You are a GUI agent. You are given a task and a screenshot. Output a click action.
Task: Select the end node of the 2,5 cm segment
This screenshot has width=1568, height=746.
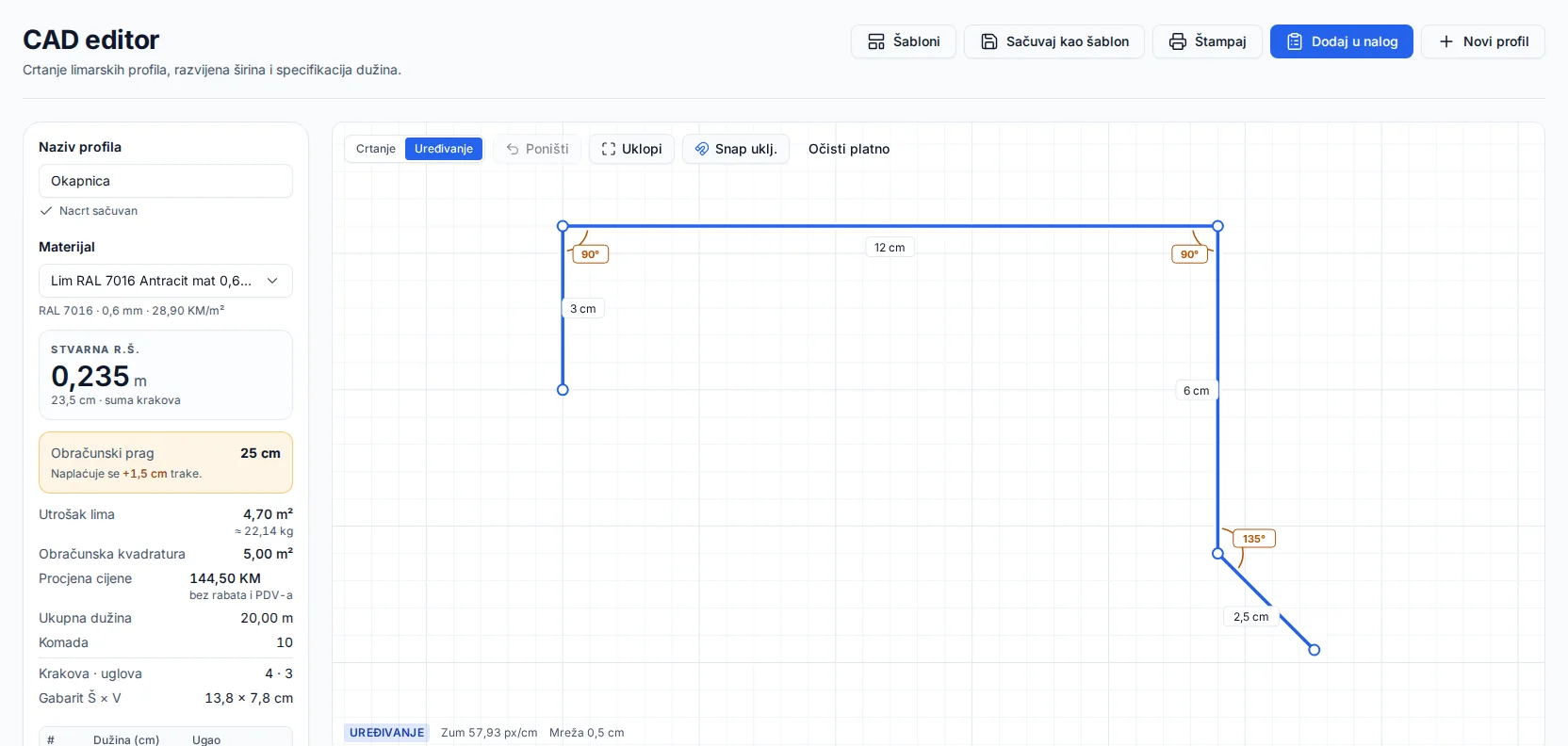click(x=1315, y=650)
